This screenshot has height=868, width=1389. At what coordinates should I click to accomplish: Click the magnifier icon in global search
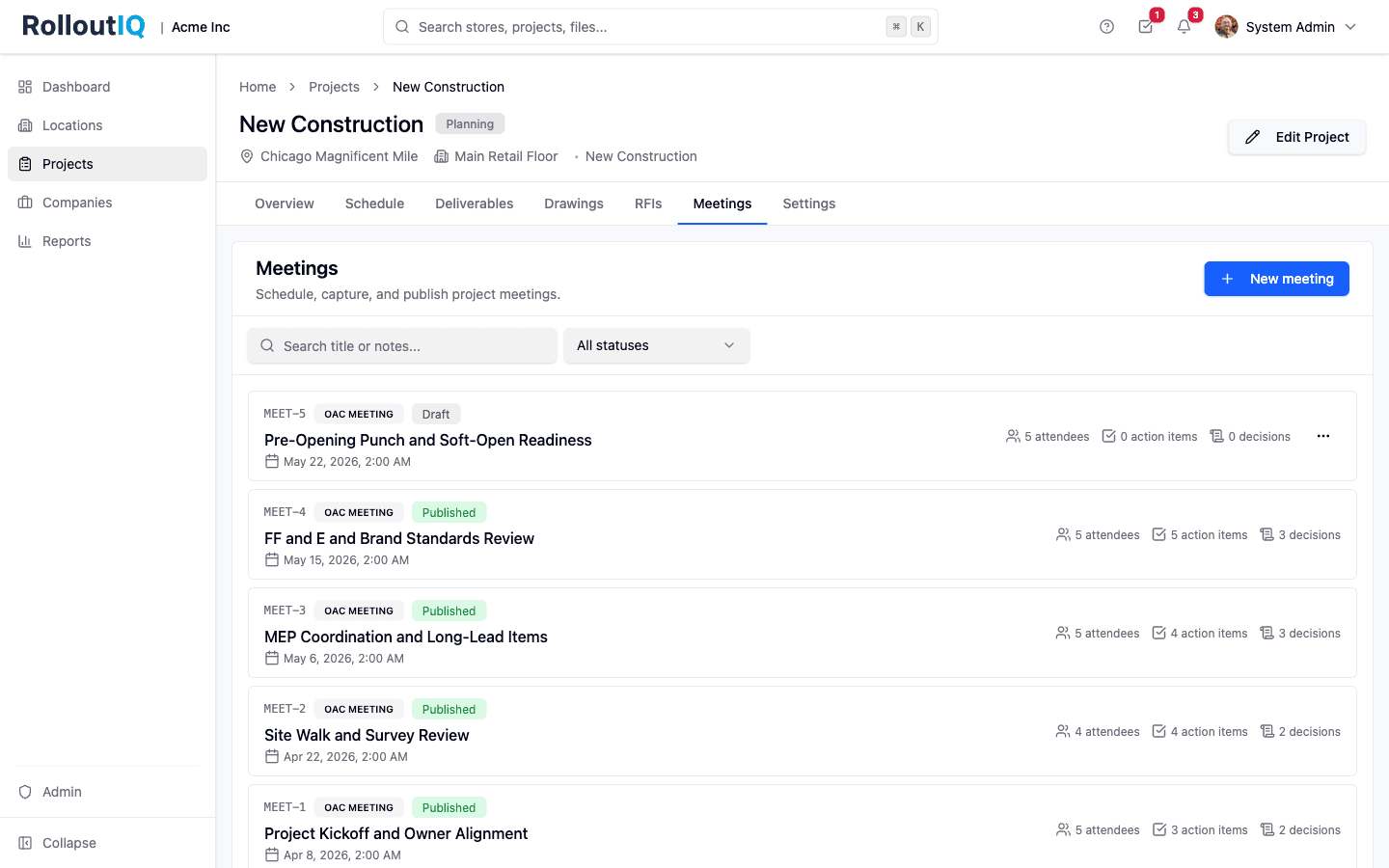coord(402,27)
